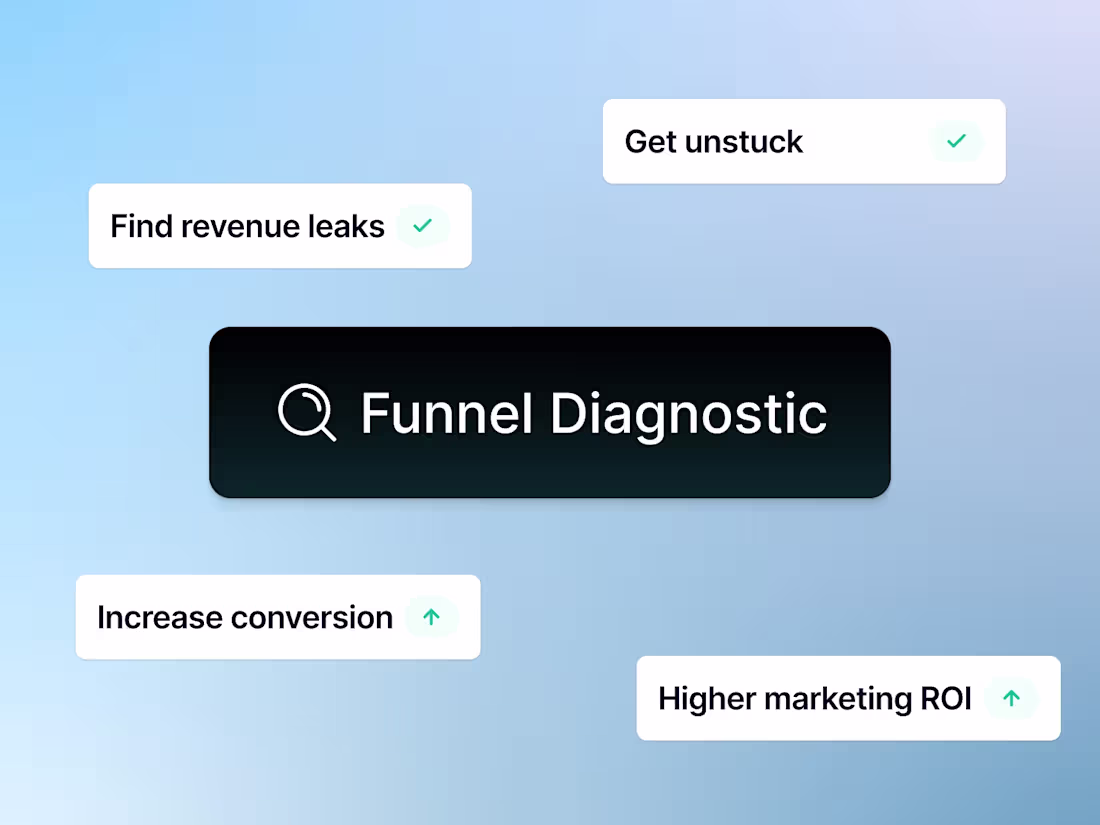Expand the Funnel Diagnostic panel
Screen dimensions: 1100x825
(549, 412)
